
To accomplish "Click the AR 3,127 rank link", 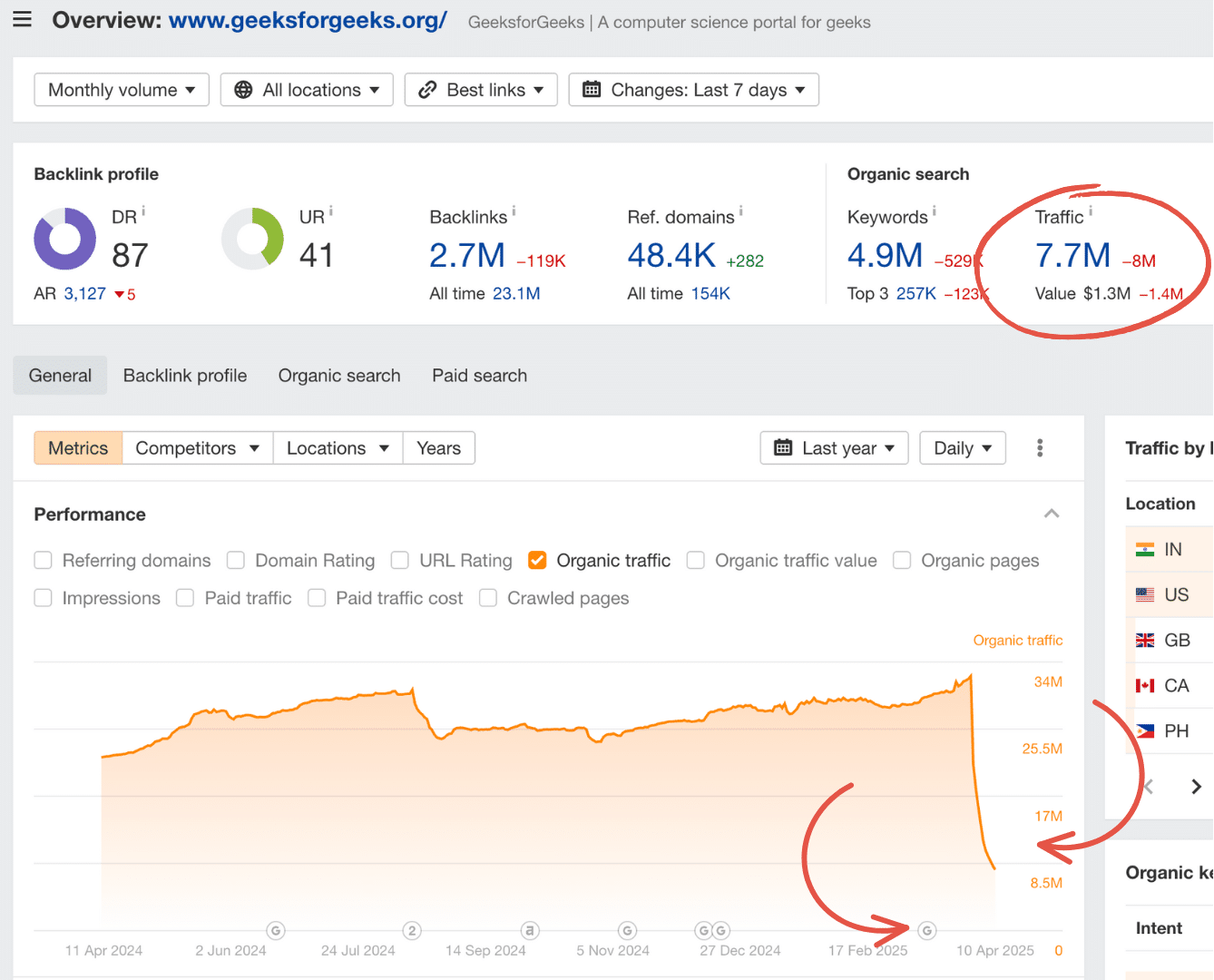I will click(x=85, y=294).
